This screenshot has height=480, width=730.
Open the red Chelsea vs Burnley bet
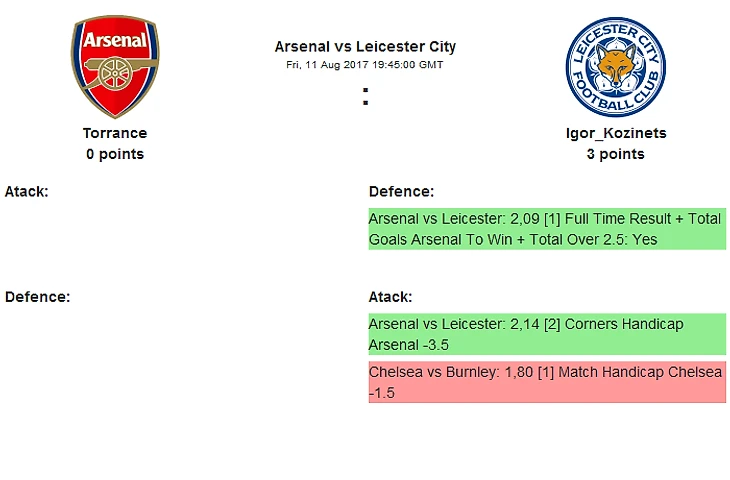point(547,382)
